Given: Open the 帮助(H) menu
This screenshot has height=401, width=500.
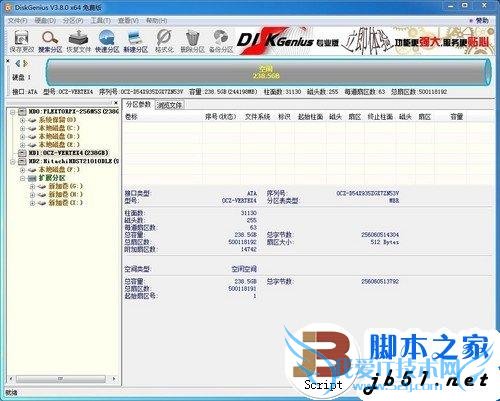Looking at the screenshot, I should 156,21.
